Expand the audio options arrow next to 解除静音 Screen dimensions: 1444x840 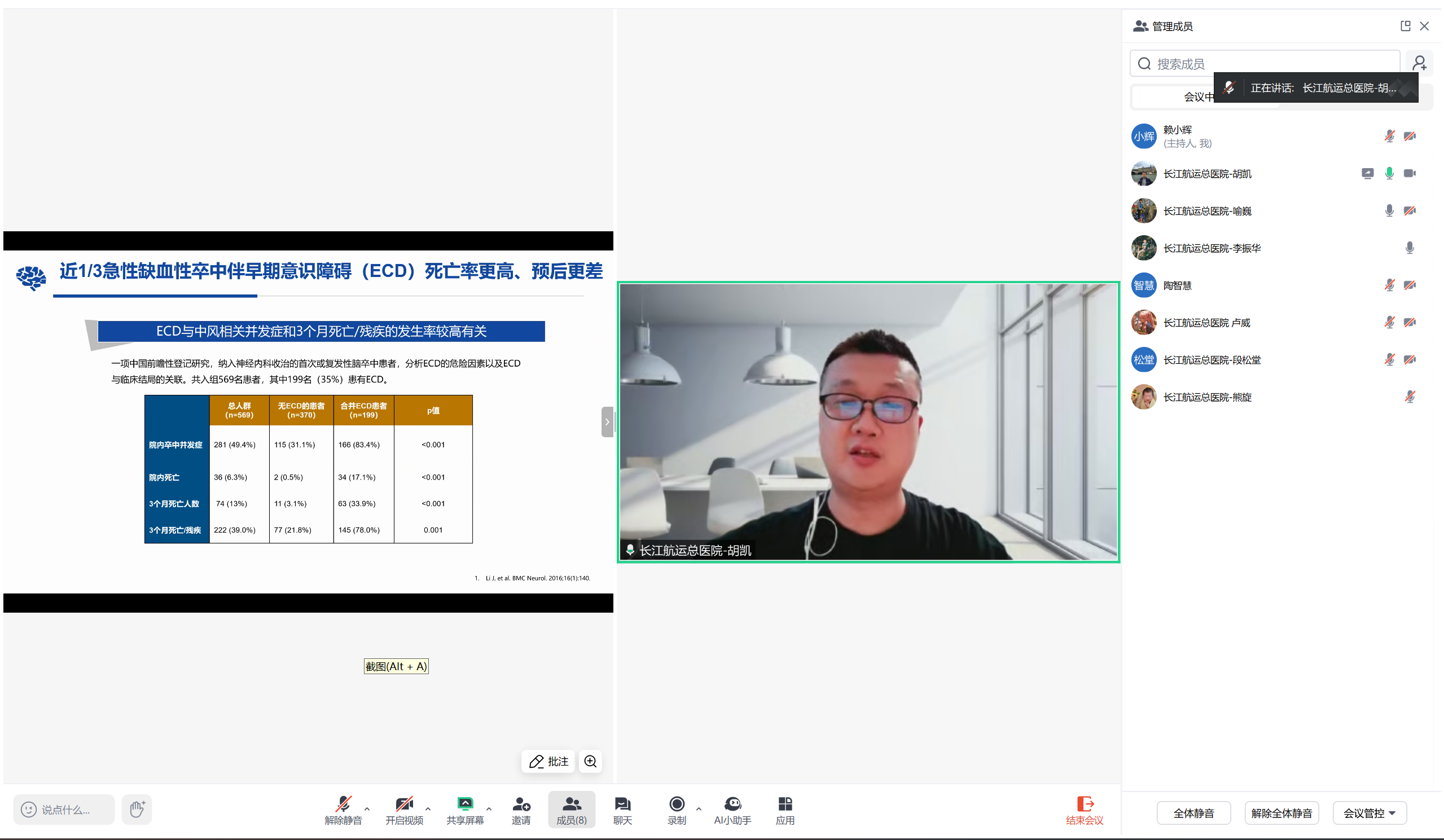coord(367,808)
